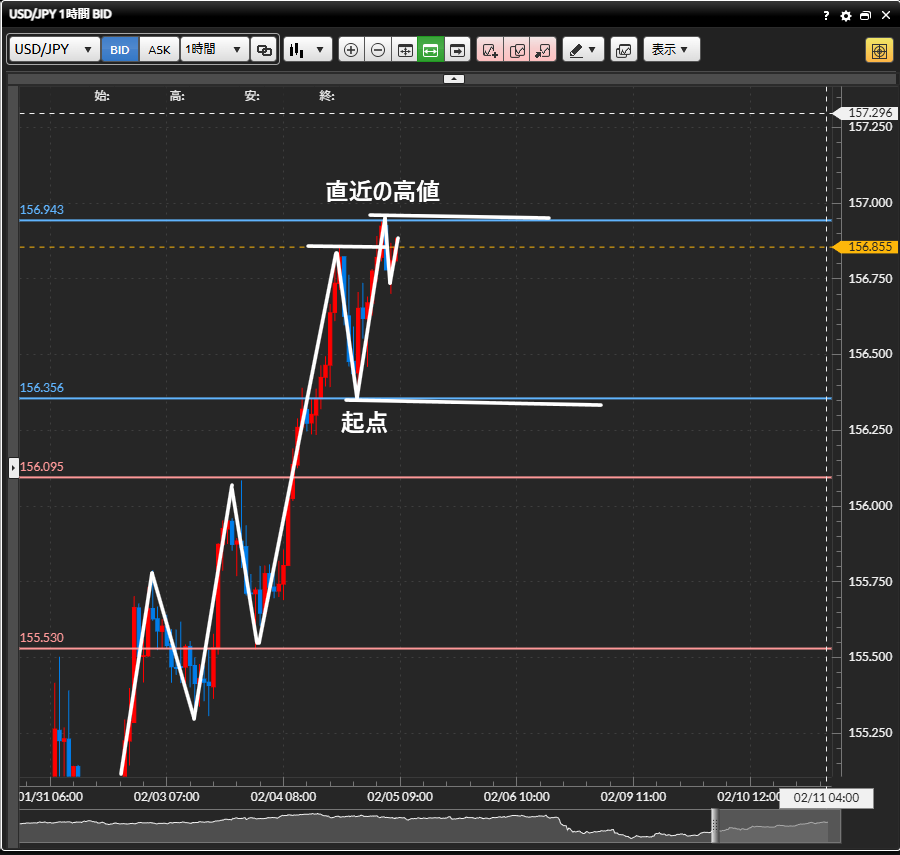
Task: Toggle the green fit-width display button
Action: click(x=431, y=49)
